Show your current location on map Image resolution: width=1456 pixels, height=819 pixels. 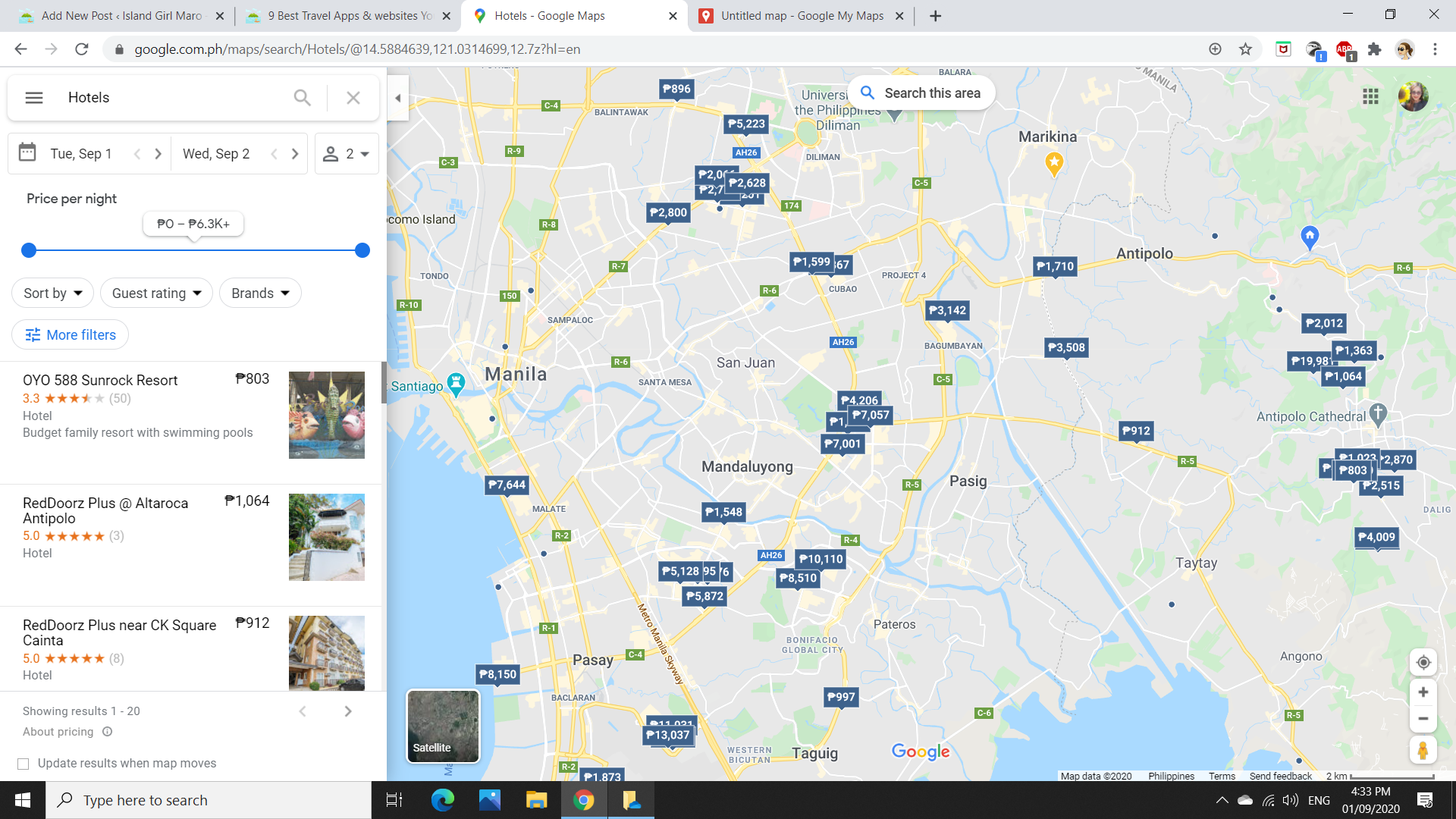[1423, 662]
